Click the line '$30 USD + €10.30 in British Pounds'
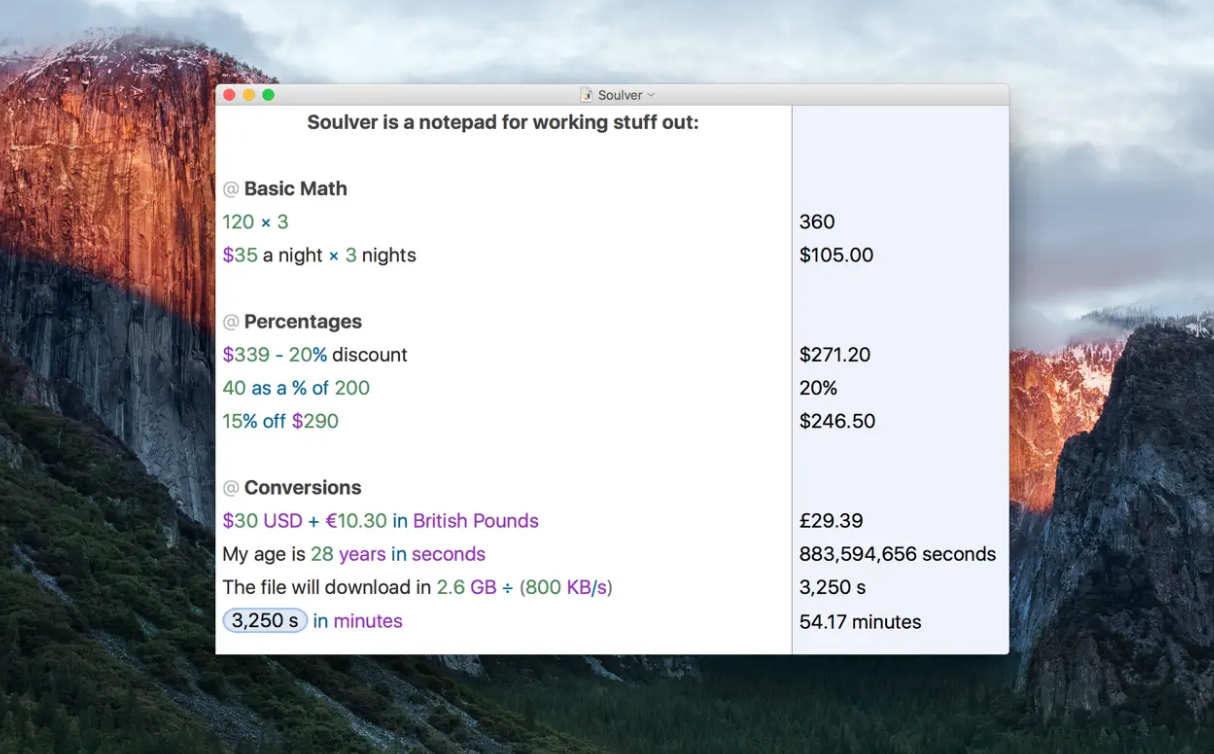The height and width of the screenshot is (754, 1214). pyautogui.click(x=381, y=521)
